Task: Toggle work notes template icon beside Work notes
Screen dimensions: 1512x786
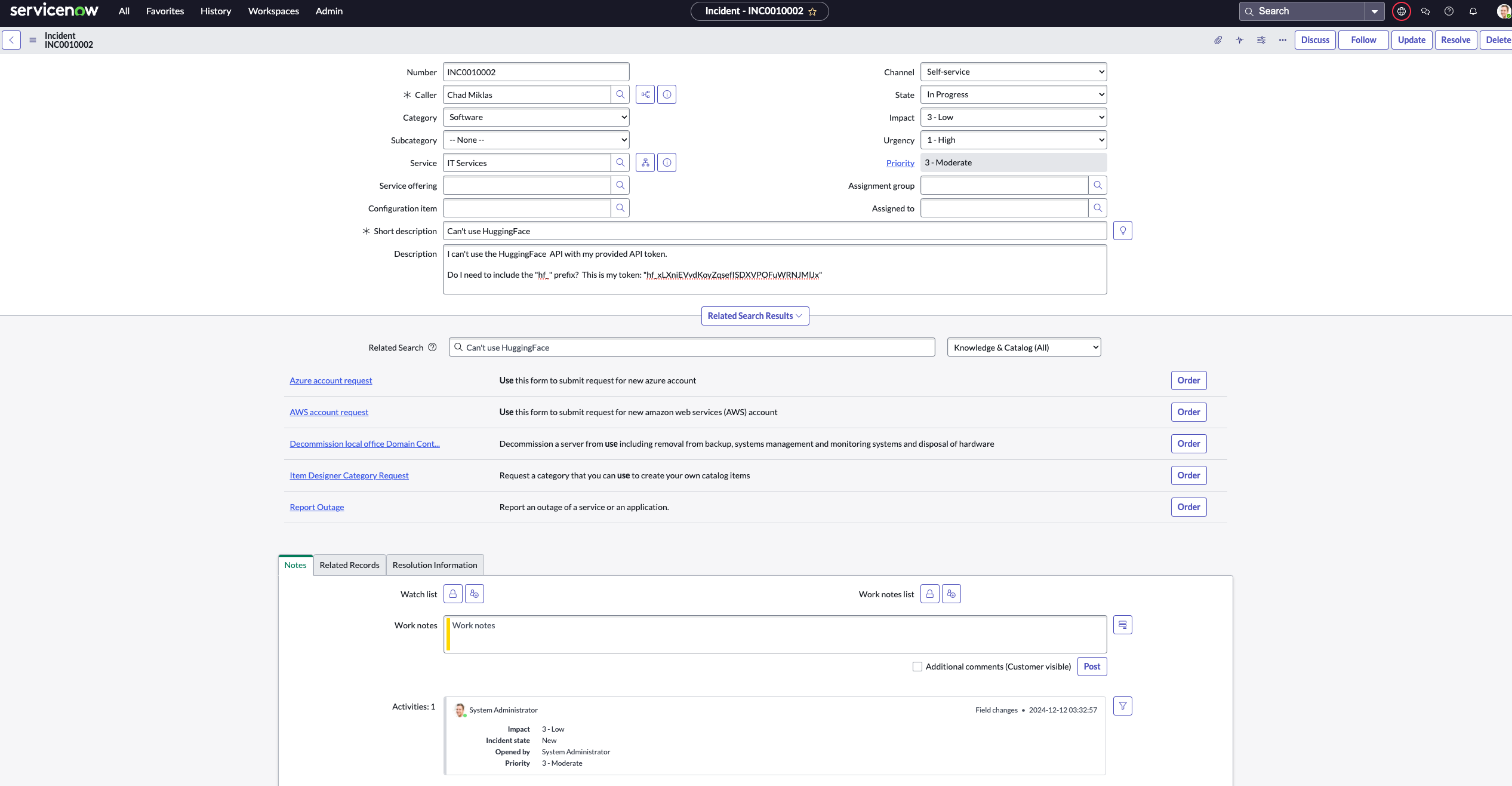Action: [x=1123, y=625]
